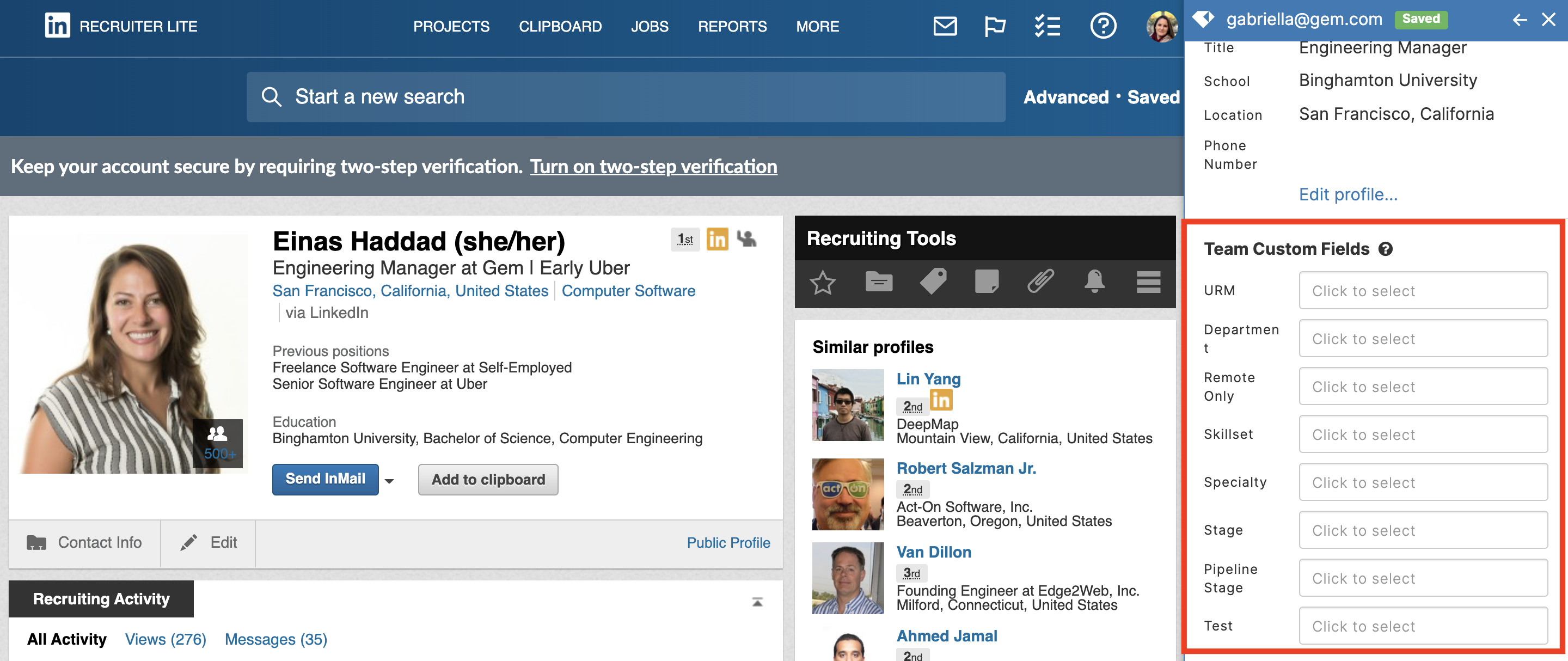This screenshot has height=661, width=1568.
Task: Open the PROJECTS menu
Action: 451,27
